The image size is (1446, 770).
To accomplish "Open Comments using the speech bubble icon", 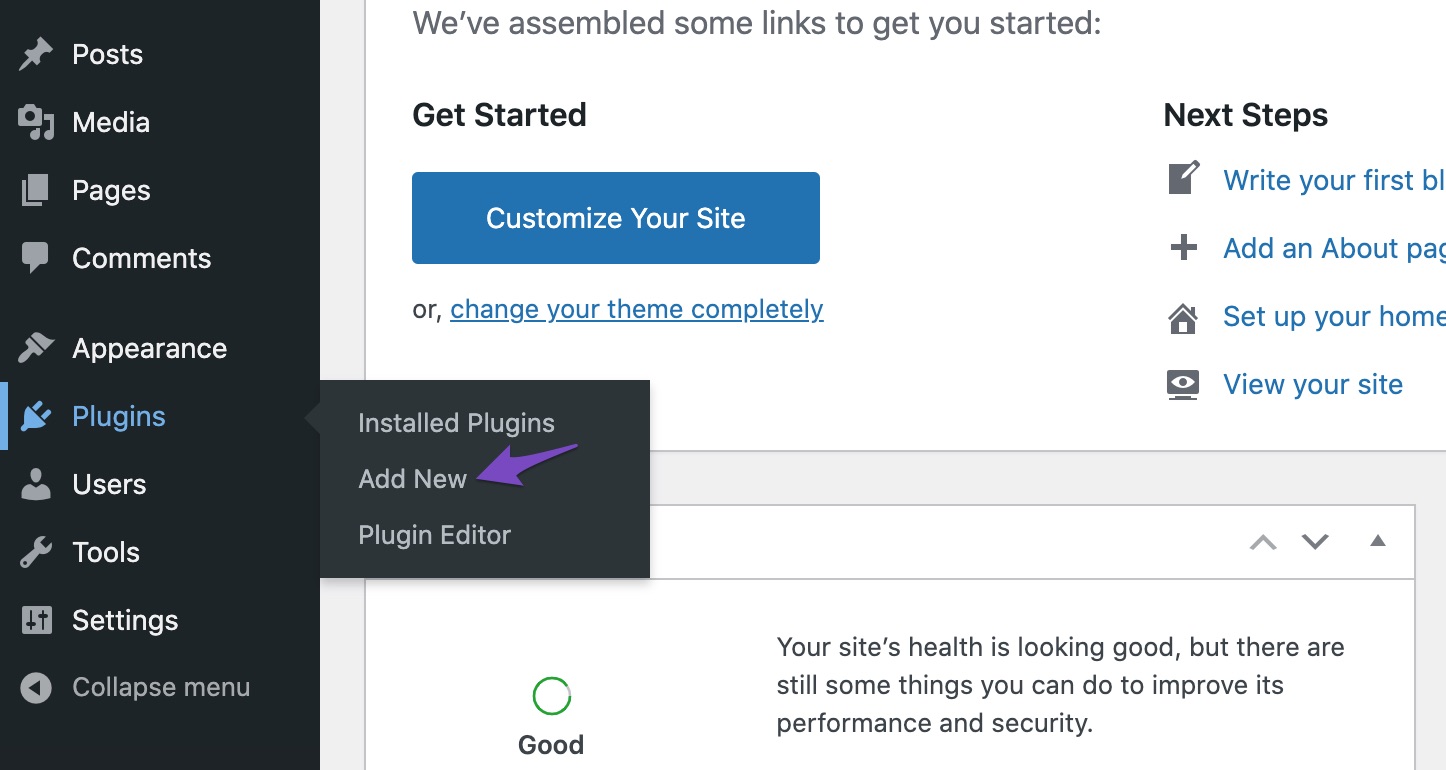I will [35, 258].
